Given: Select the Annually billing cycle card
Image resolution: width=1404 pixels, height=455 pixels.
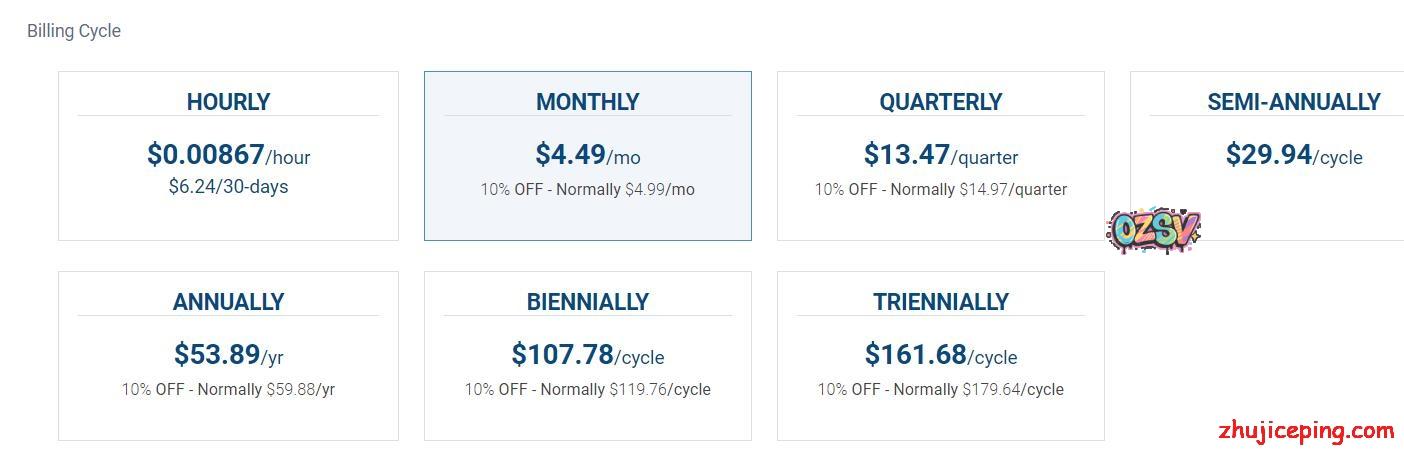Looking at the screenshot, I should pyautogui.click(x=228, y=355).
